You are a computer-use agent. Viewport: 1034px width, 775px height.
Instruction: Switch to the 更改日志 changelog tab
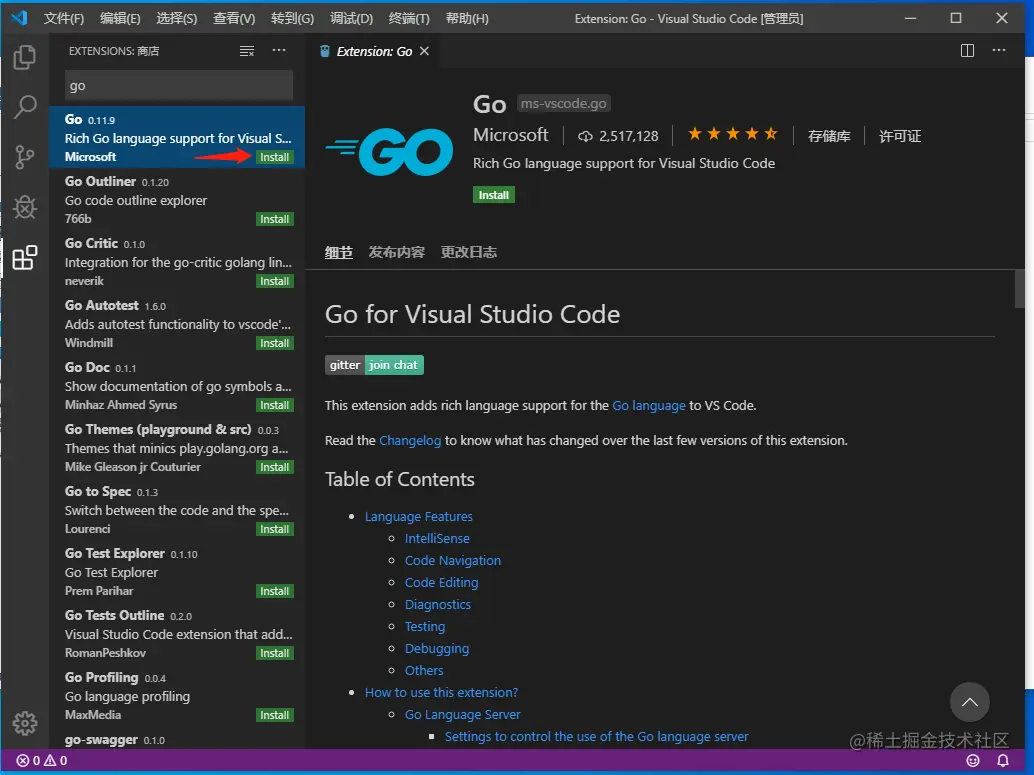click(x=469, y=252)
